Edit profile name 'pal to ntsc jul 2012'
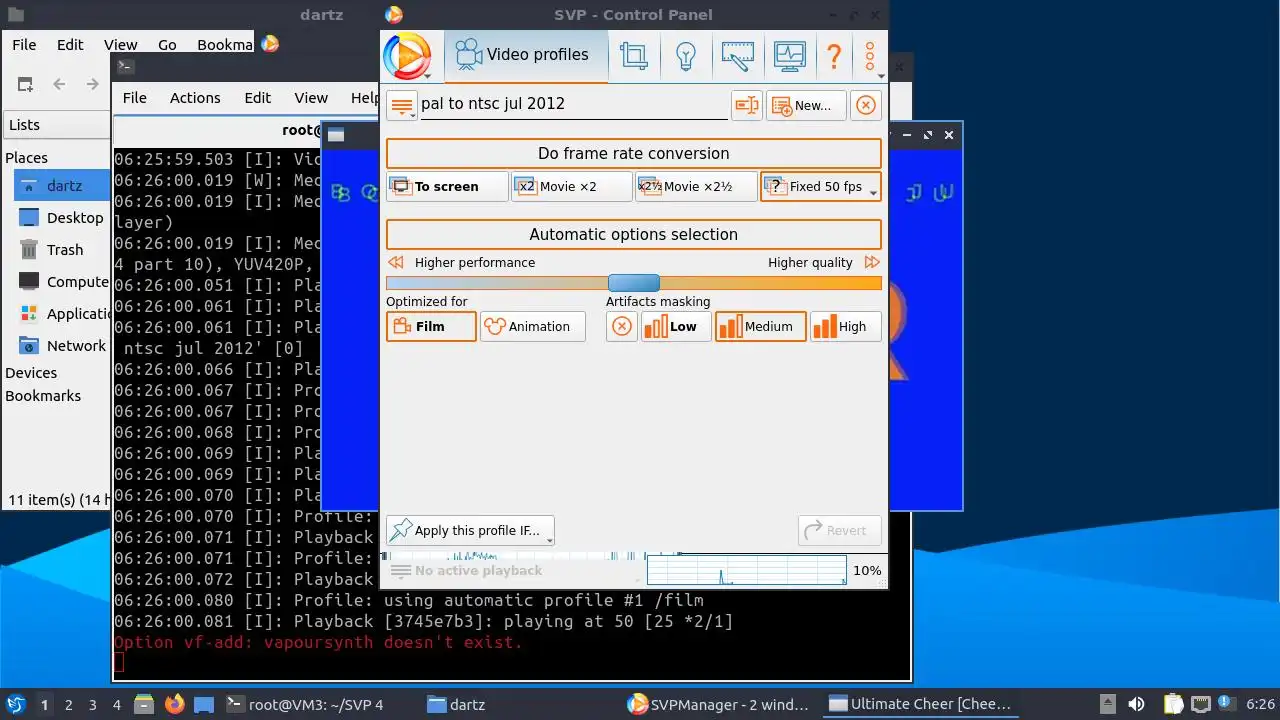Viewport: 1280px width, 720px height. 573,104
